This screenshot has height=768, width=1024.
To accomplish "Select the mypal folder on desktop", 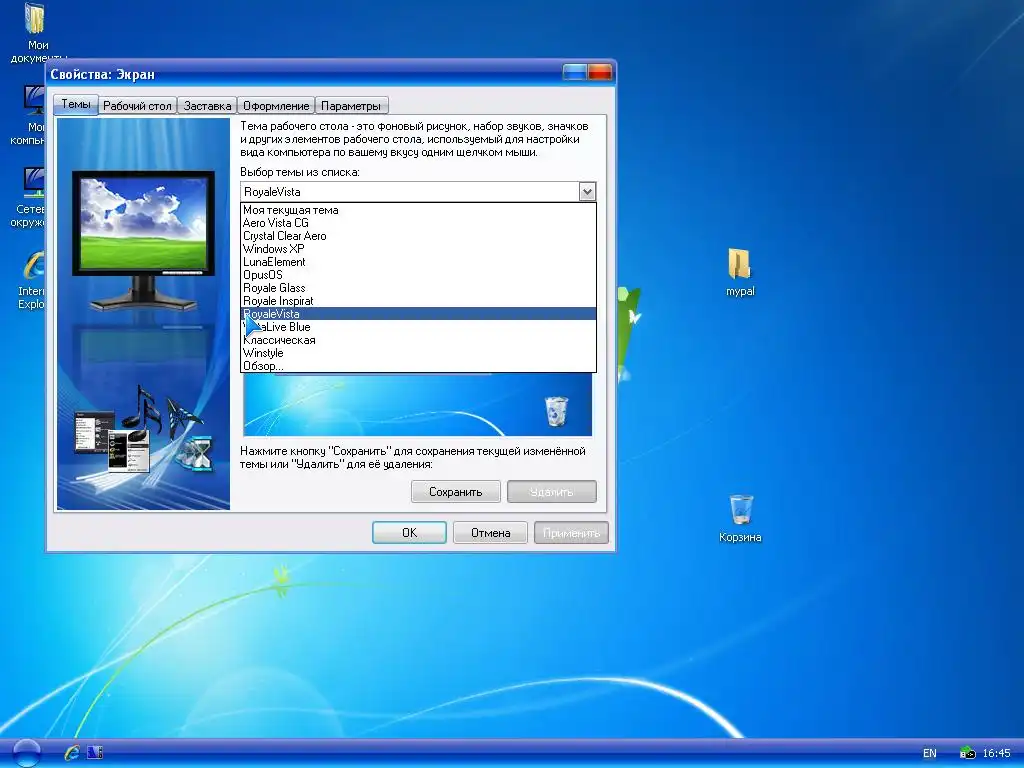I will [x=740, y=272].
